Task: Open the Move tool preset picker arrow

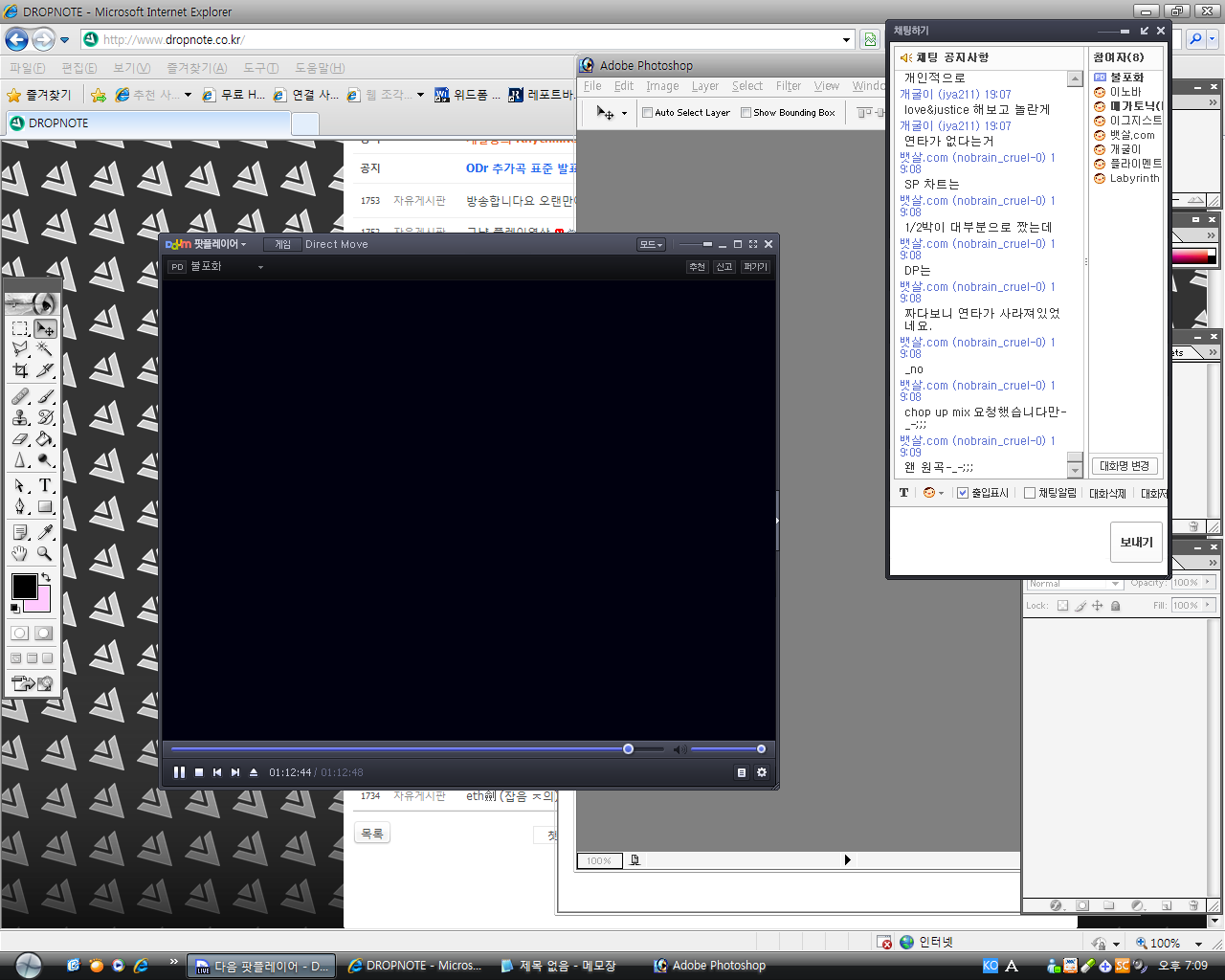Action: pos(624,113)
